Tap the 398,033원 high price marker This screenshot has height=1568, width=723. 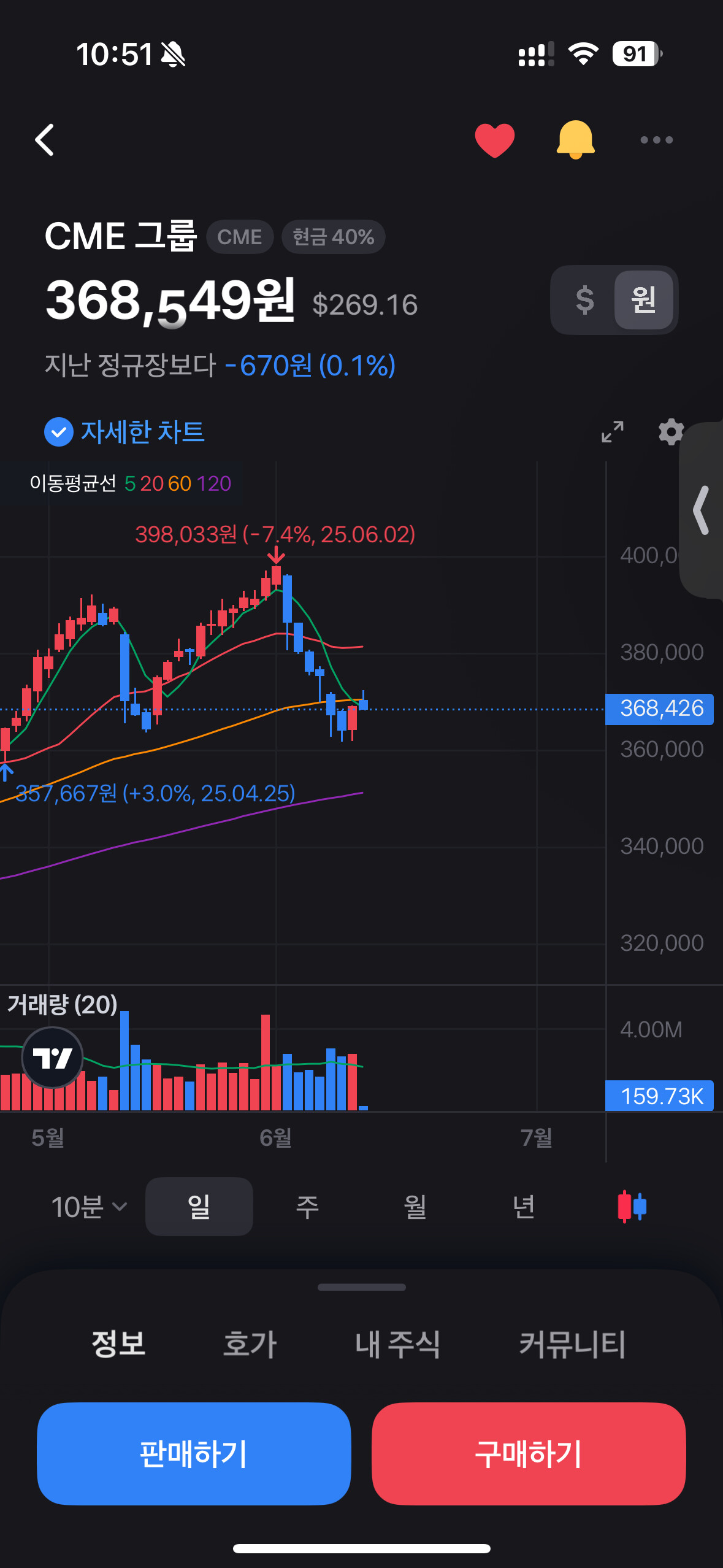(x=275, y=534)
